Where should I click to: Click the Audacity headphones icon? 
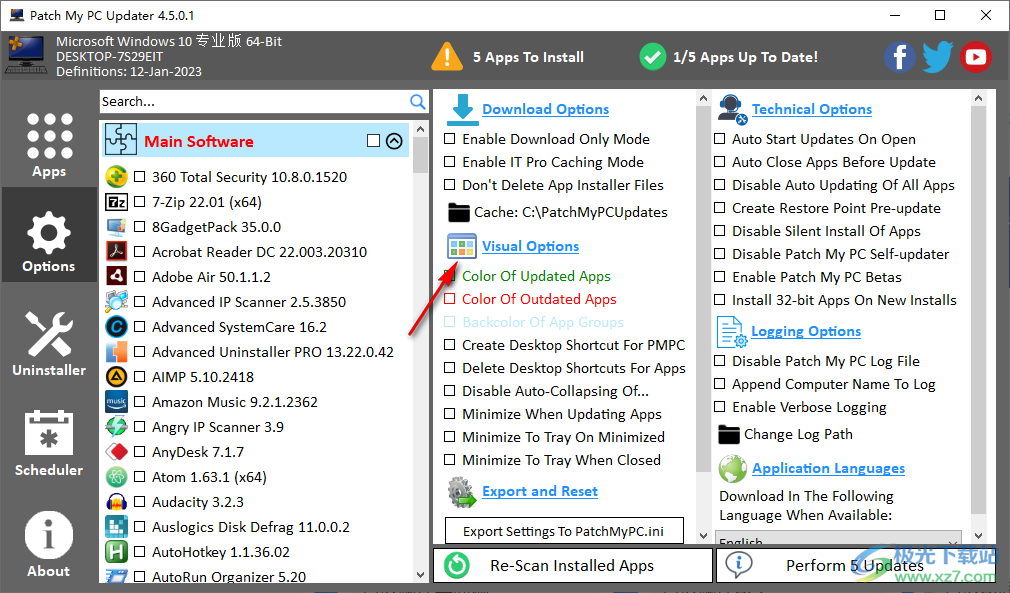[x=116, y=502]
